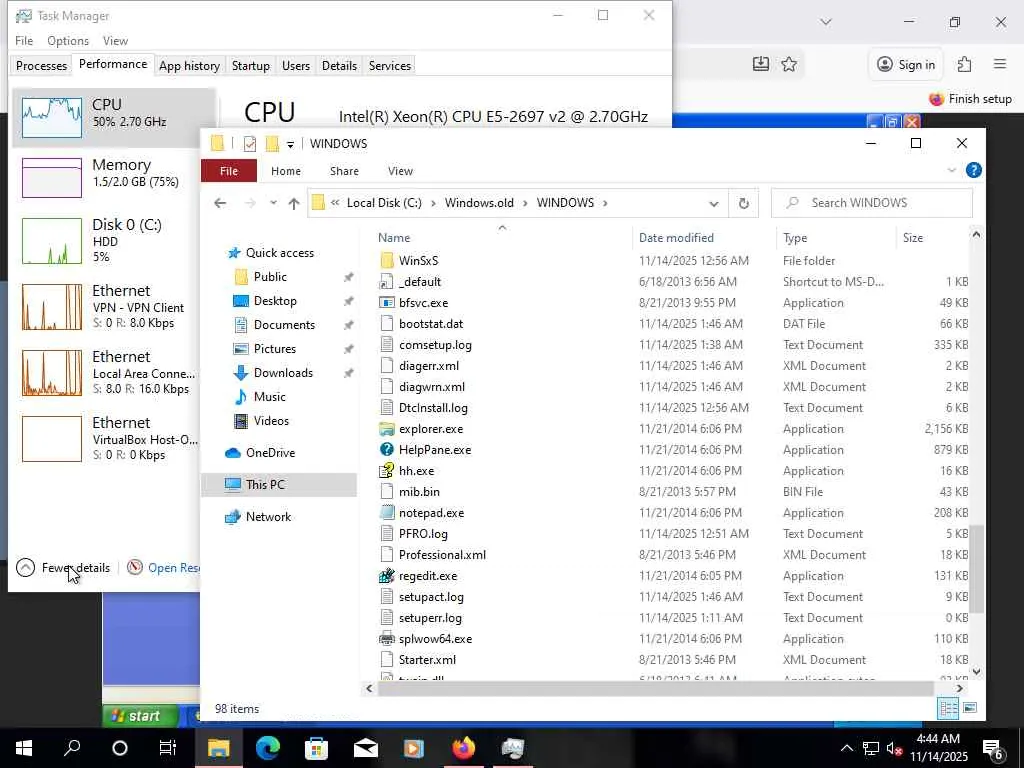Viewport: 1024px width, 768px height.
Task: Open Firefox hamburger application menu
Action: (x=1000, y=64)
